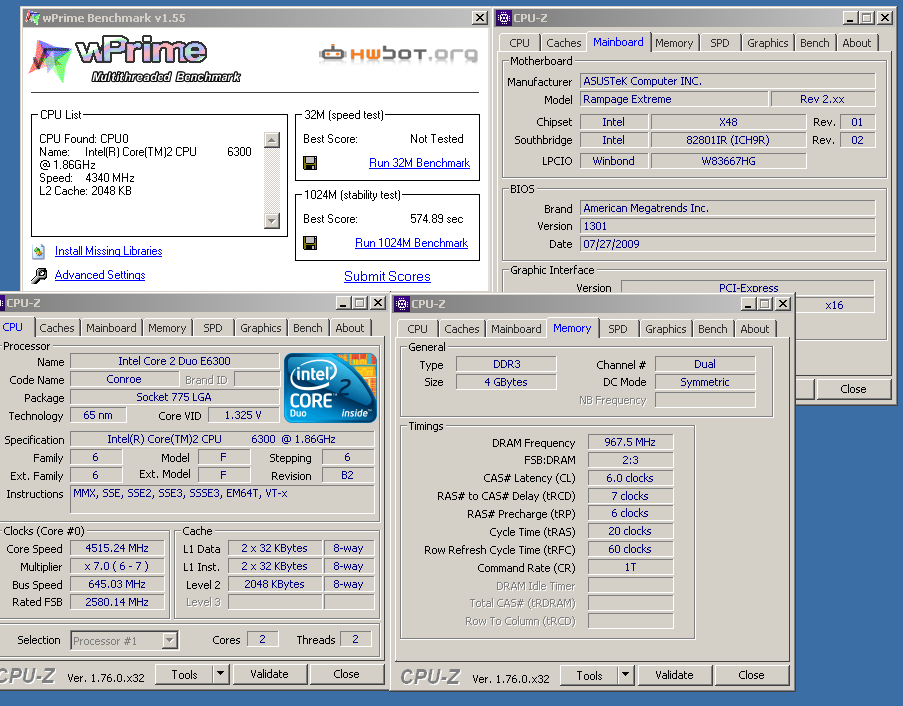Image resolution: width=903 pixels, height=706 pixels.
Task: Open Caches tab in Mainboard window
Action: 563,43
